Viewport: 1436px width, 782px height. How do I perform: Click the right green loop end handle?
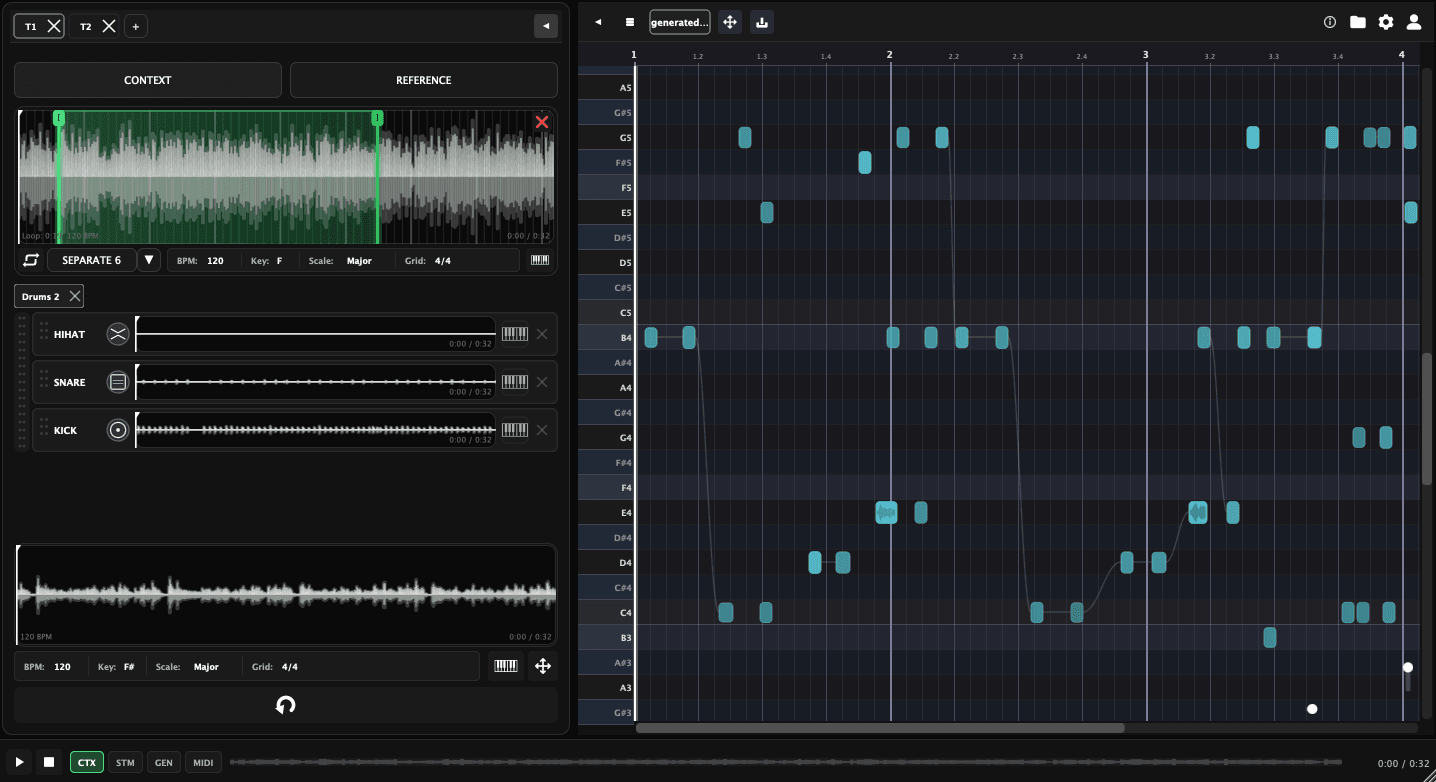pyautogui.click(x=377, y=118)
